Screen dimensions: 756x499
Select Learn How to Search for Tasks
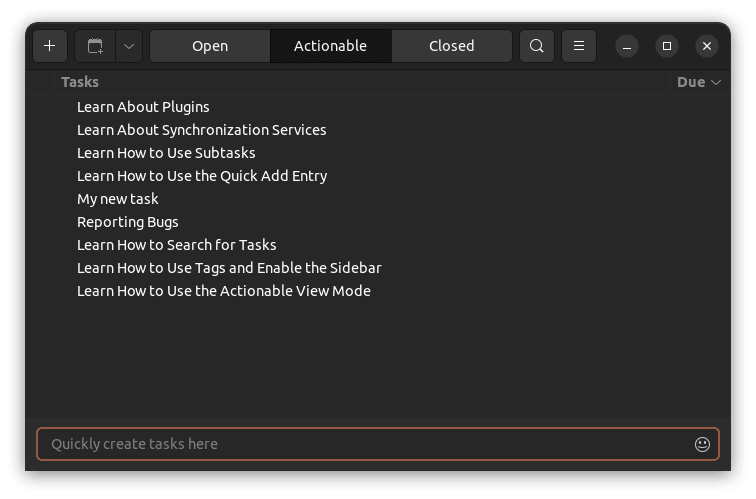tap(378, 245)
